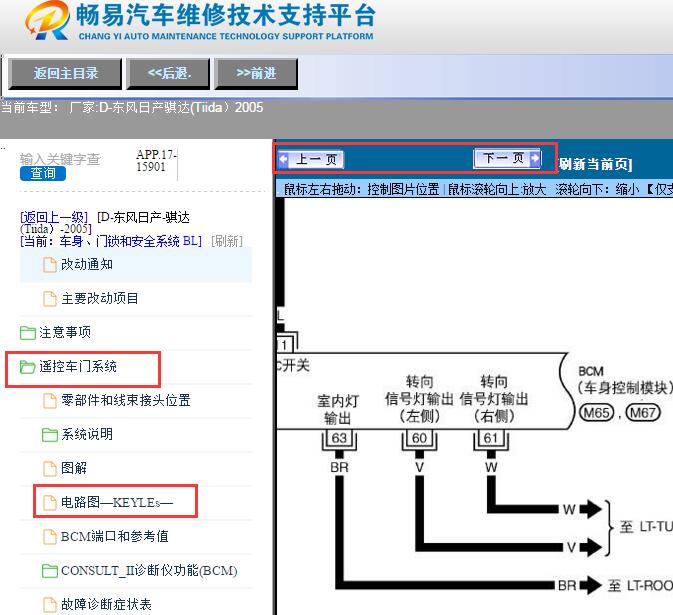Click document icon beside 图解
The image size is (673, 615).
coord(50,469)
